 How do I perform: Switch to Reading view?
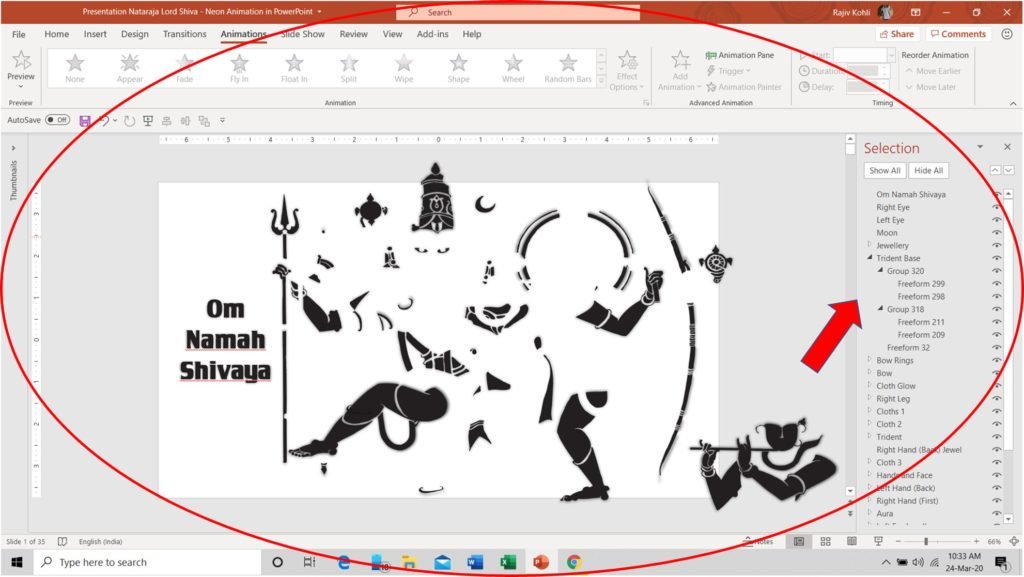click(x=852, y=542)
